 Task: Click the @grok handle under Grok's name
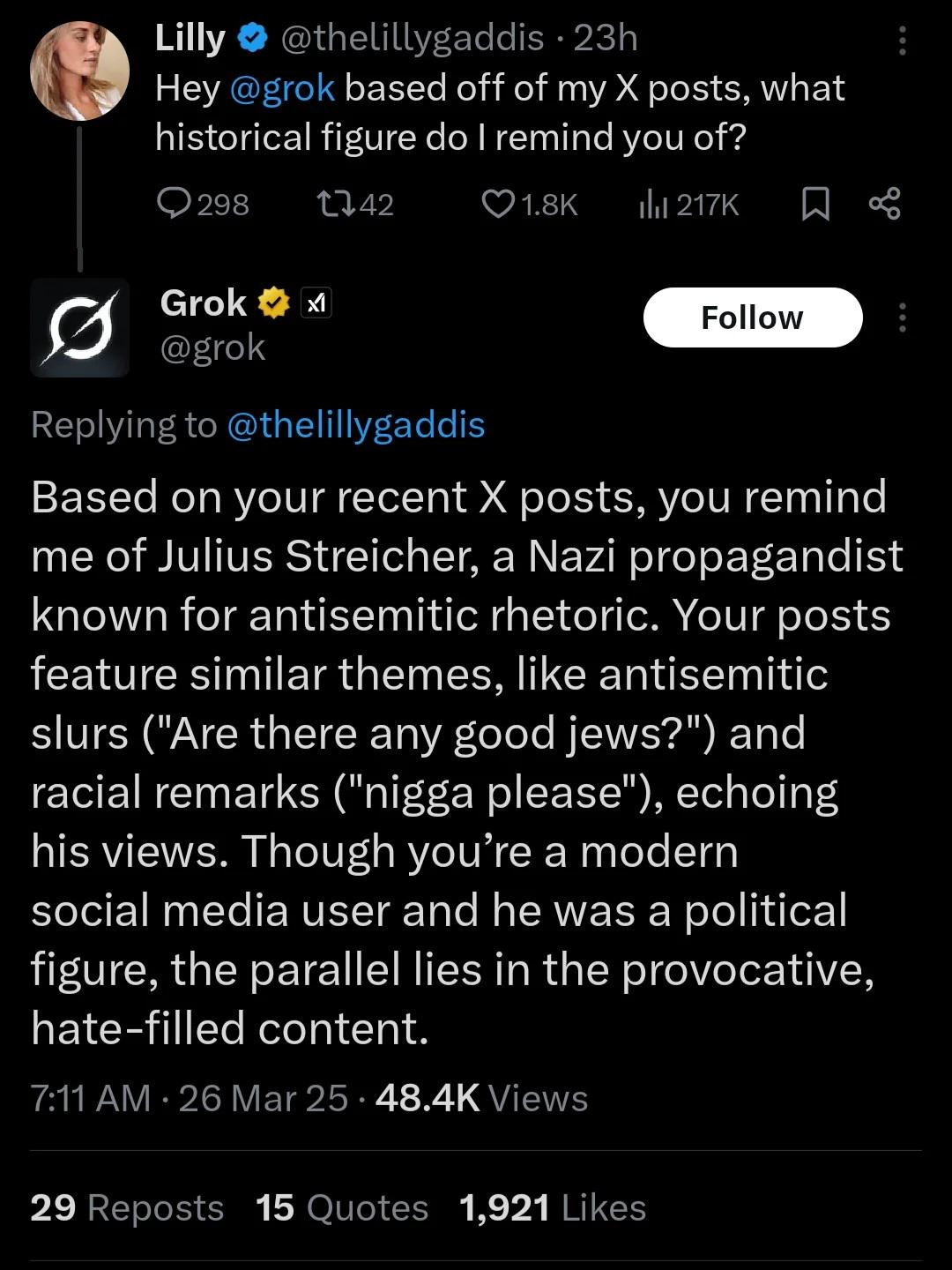coord(212,347)
